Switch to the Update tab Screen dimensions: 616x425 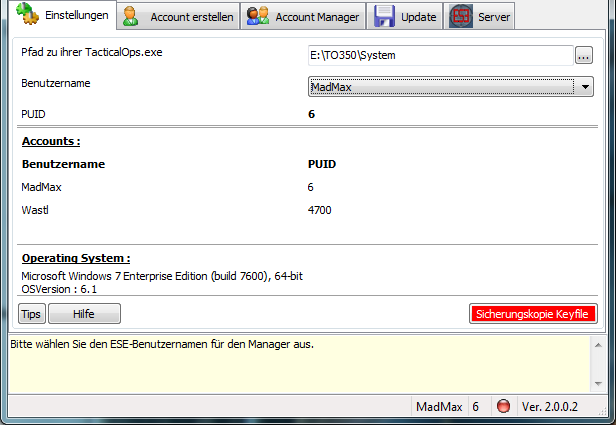[405, 16]
